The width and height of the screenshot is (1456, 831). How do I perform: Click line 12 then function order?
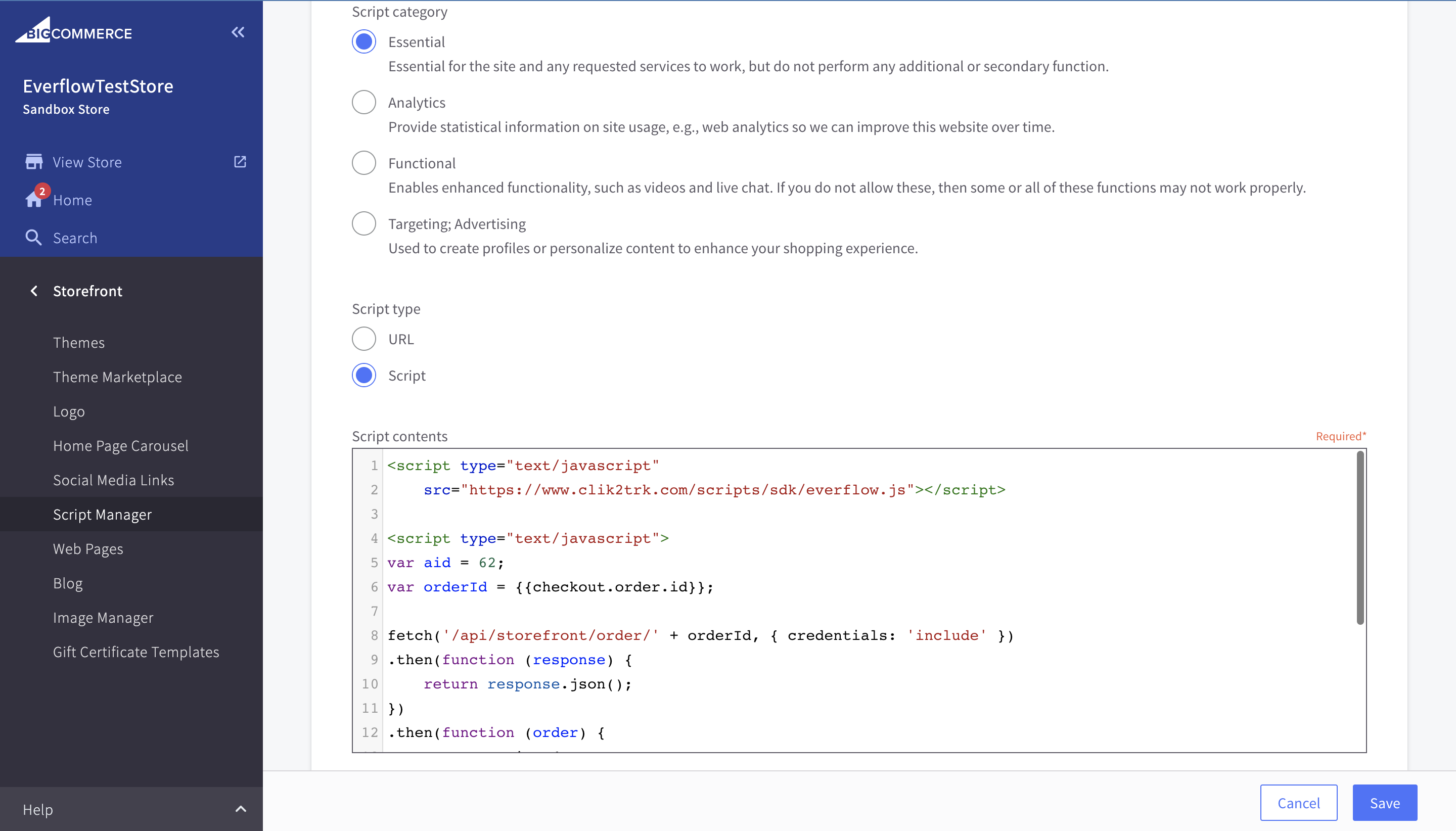(496, 732)
